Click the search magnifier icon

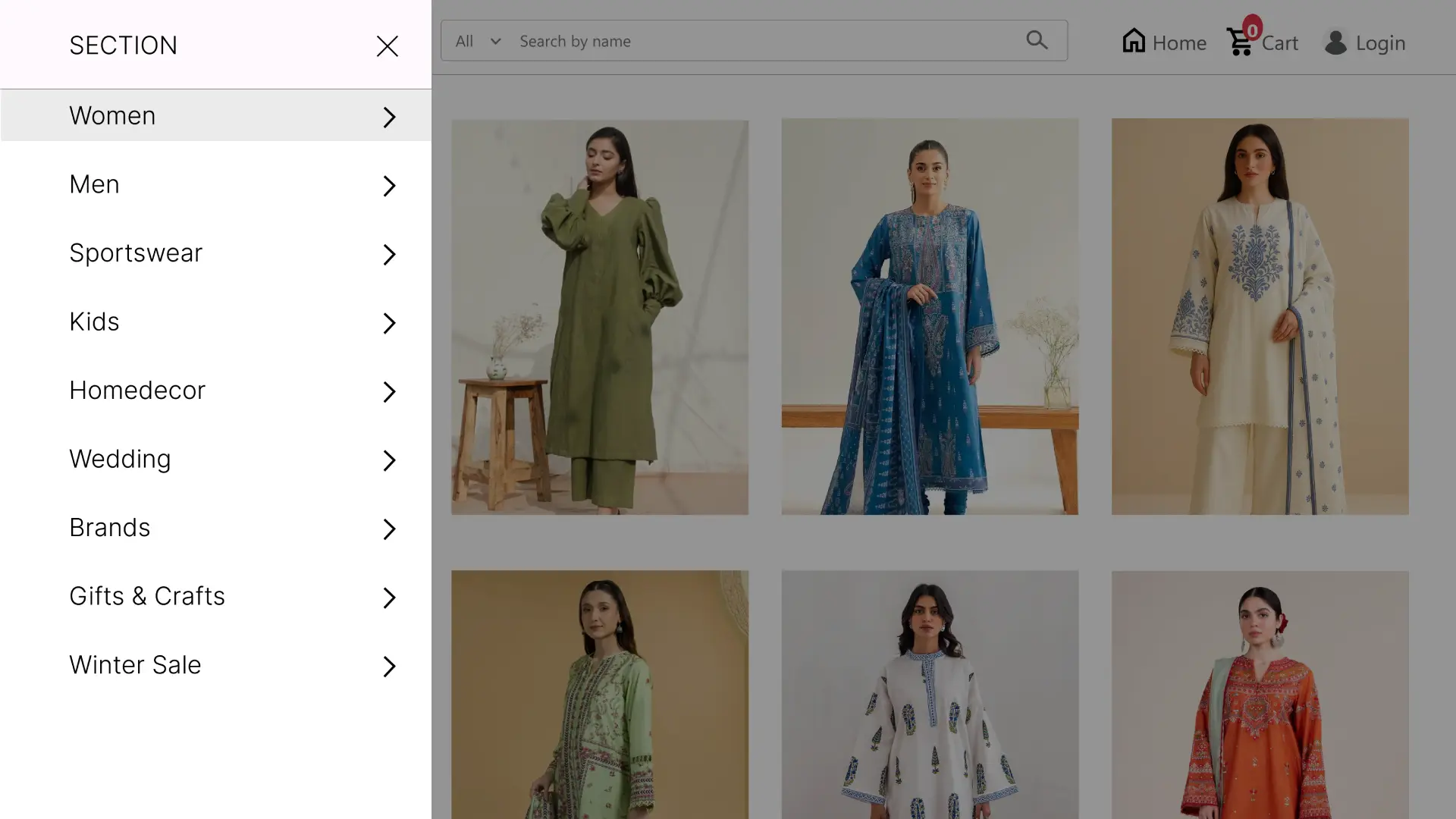pyautogui.click(x=1037, y=40)
